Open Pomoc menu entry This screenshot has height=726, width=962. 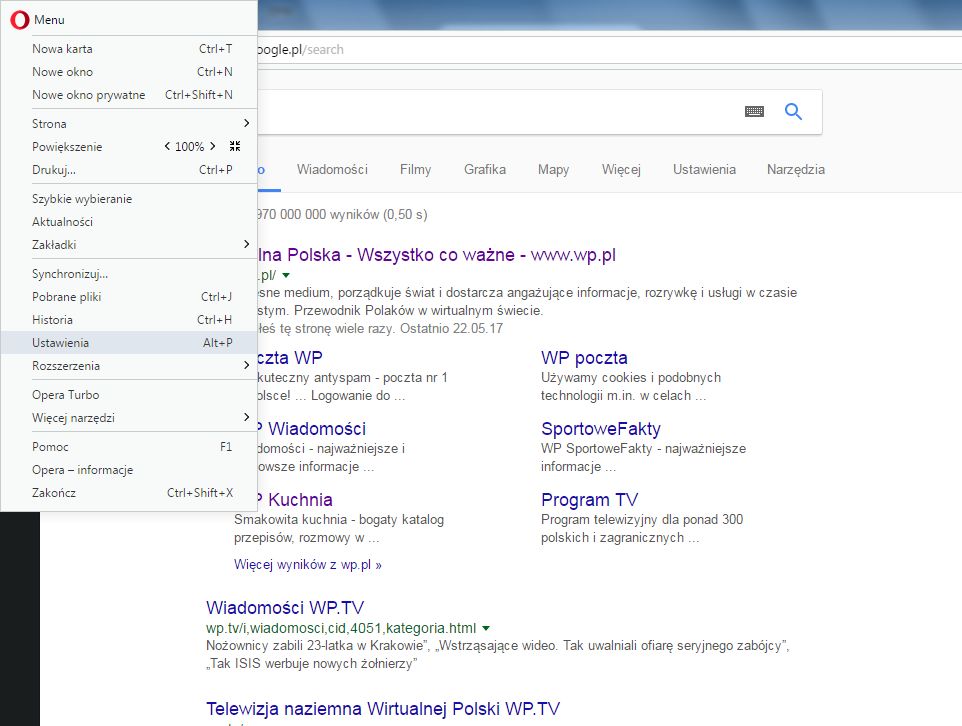click(129, 447)
